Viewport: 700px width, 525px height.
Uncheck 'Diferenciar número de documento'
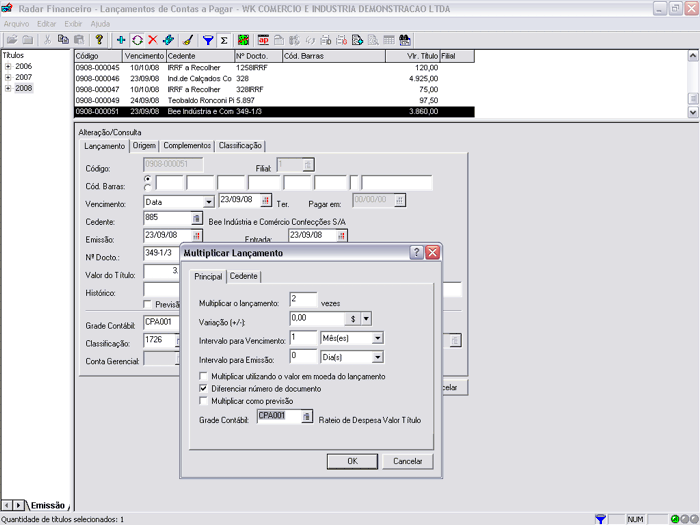tap(204, 388)
